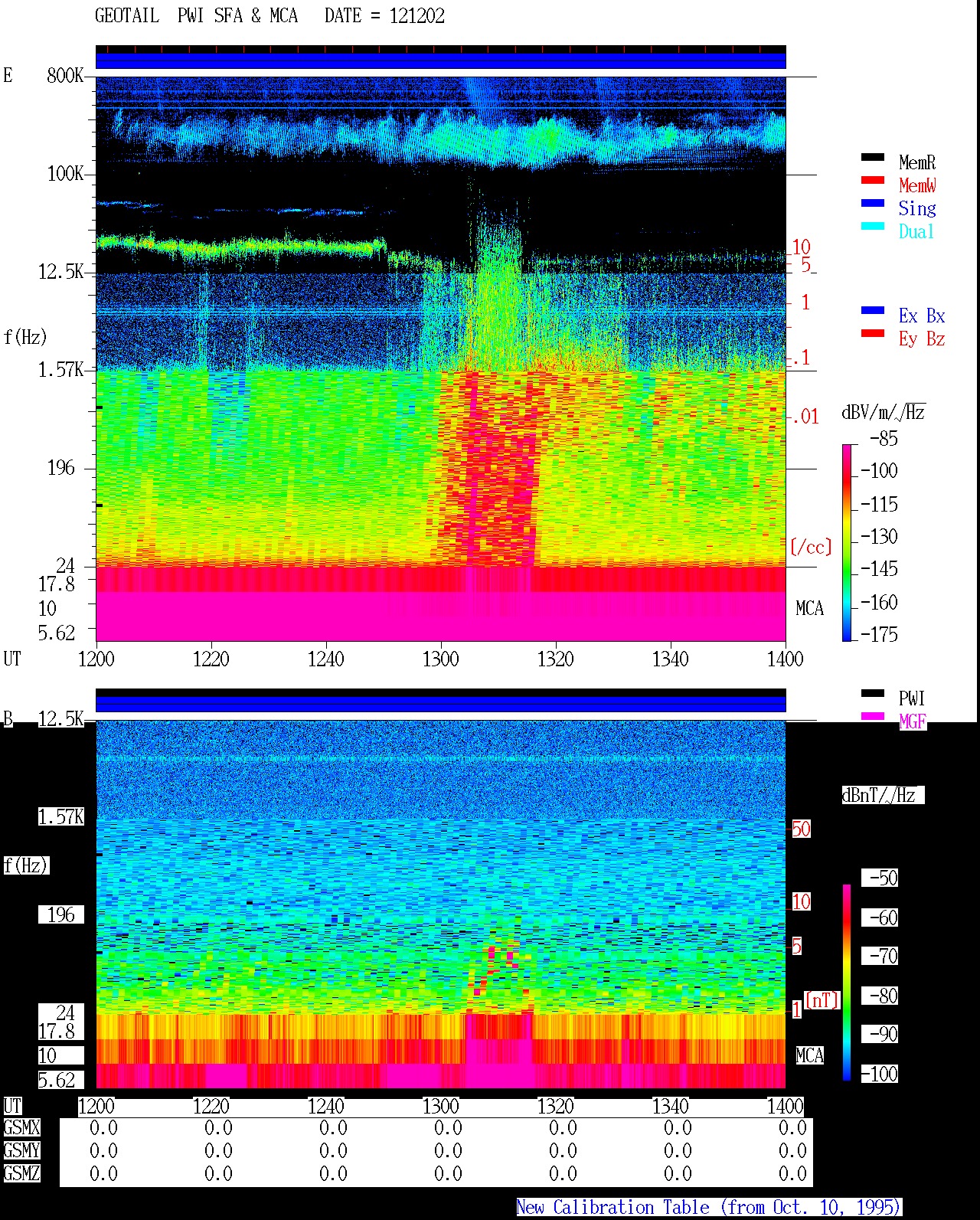Click the blue status bar above B panel
This screenshot has width=980, height=1220.
pyautogui.click(x=440, y=703)
